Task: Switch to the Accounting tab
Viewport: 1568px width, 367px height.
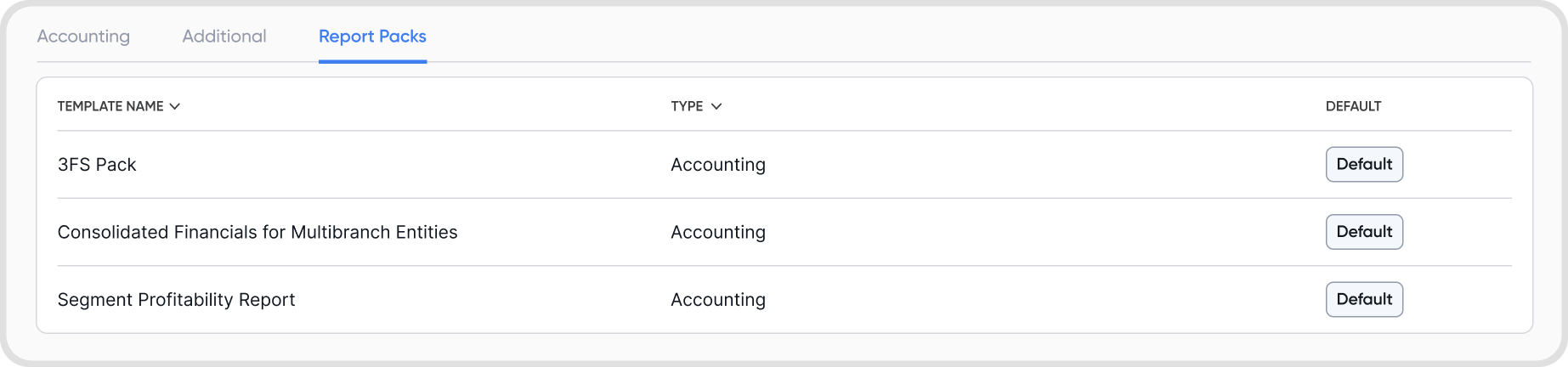Action: click(x=83, y=37)
